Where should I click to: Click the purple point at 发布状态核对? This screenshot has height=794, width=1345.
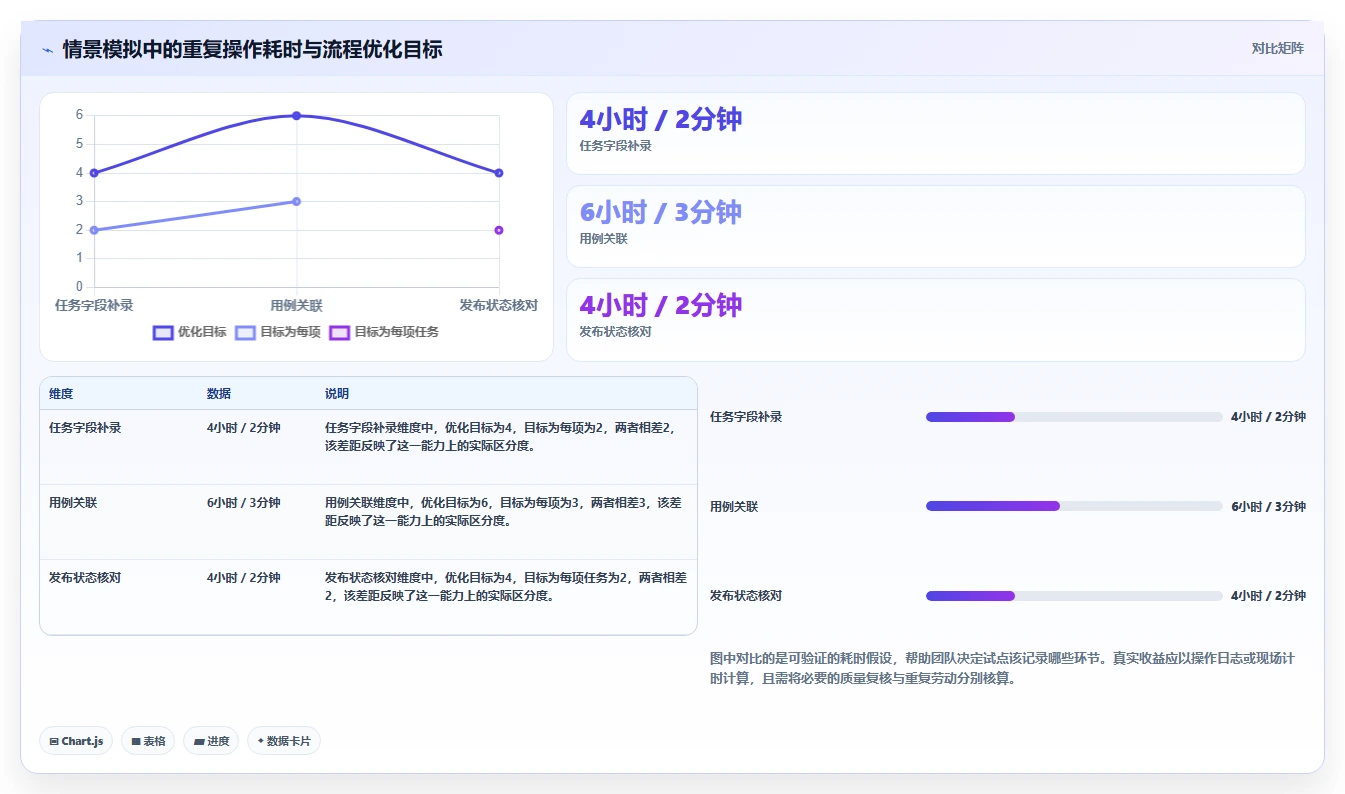point(498,230)
